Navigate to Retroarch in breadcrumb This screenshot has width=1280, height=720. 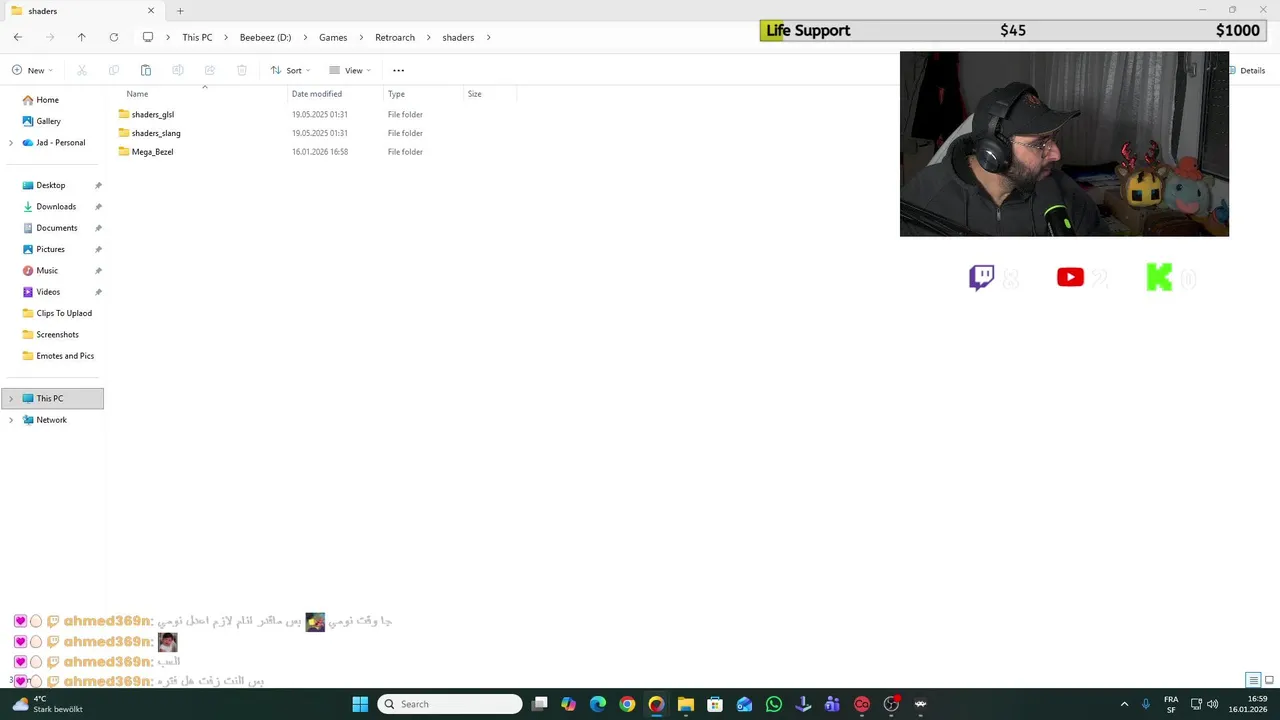(395, 37)
